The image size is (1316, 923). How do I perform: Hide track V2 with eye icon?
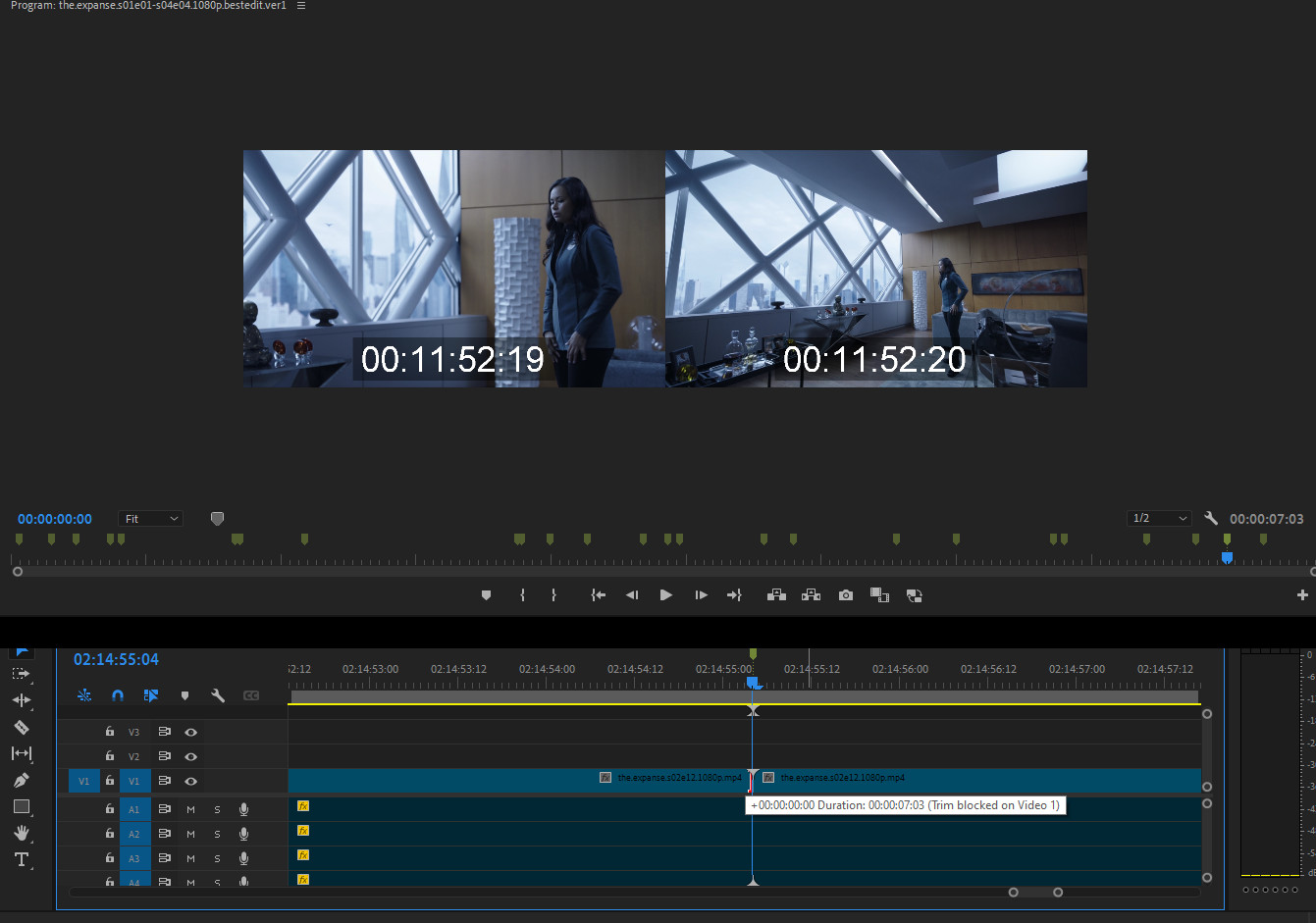point(190,756)
